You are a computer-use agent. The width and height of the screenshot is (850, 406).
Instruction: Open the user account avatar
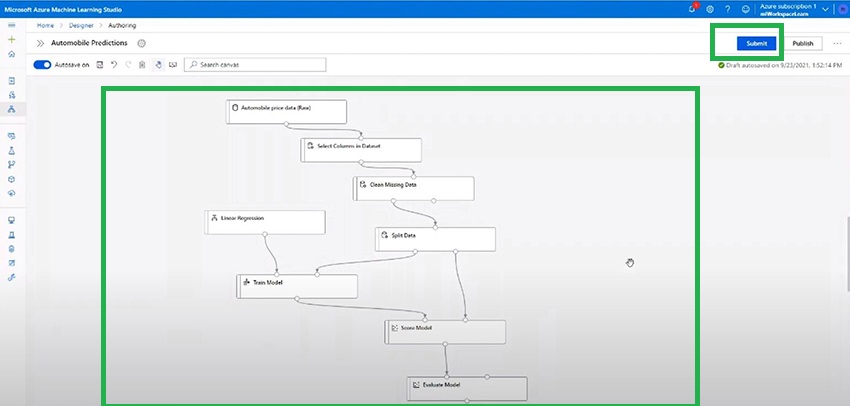point(844,9)
